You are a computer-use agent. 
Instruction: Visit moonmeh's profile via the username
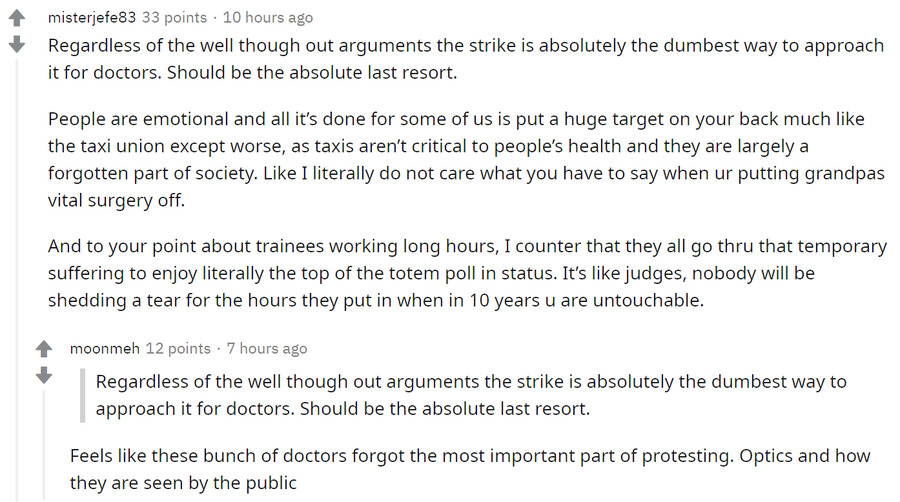coord(104,348)
